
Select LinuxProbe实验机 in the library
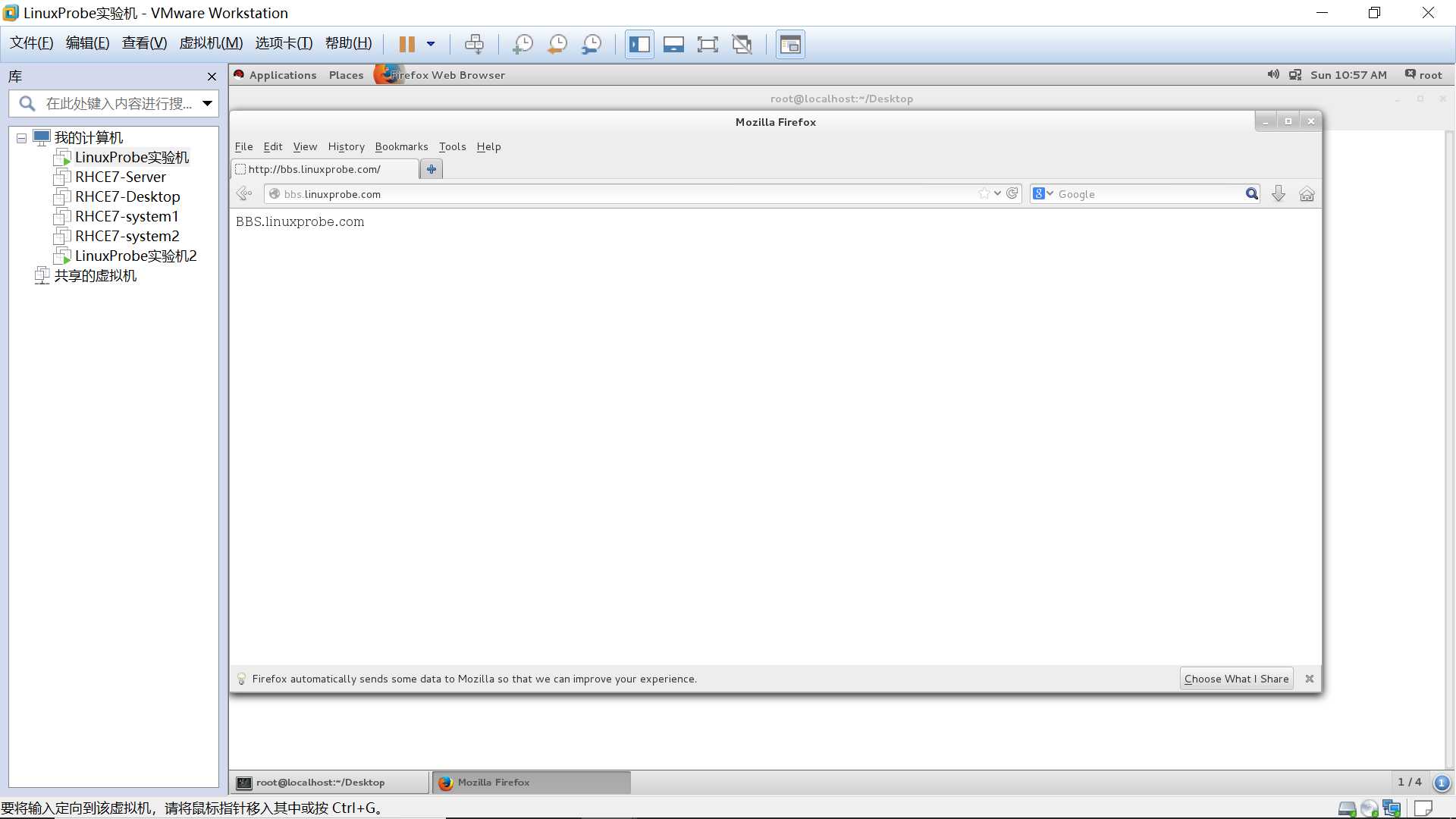coord(132,157)
